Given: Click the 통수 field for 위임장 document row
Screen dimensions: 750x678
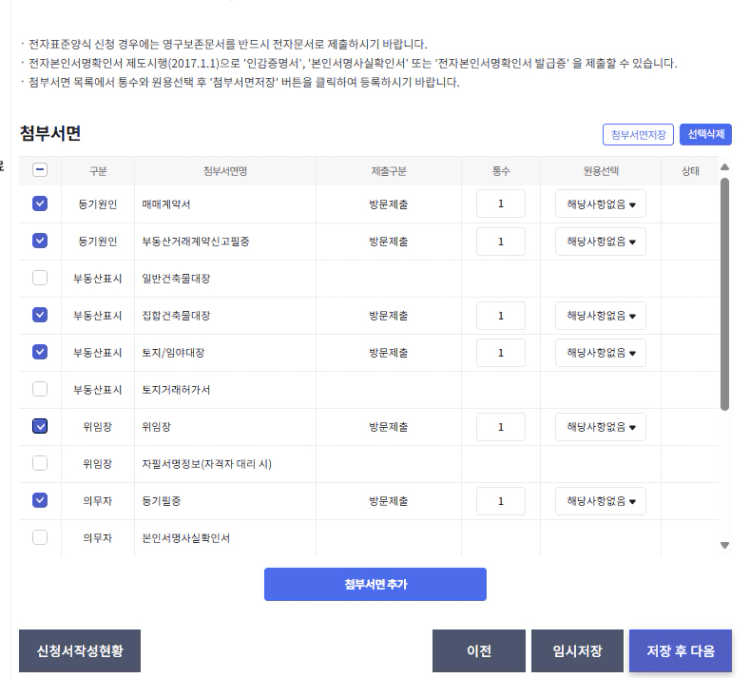Looking at the screenshot, I should coord(501,427).
